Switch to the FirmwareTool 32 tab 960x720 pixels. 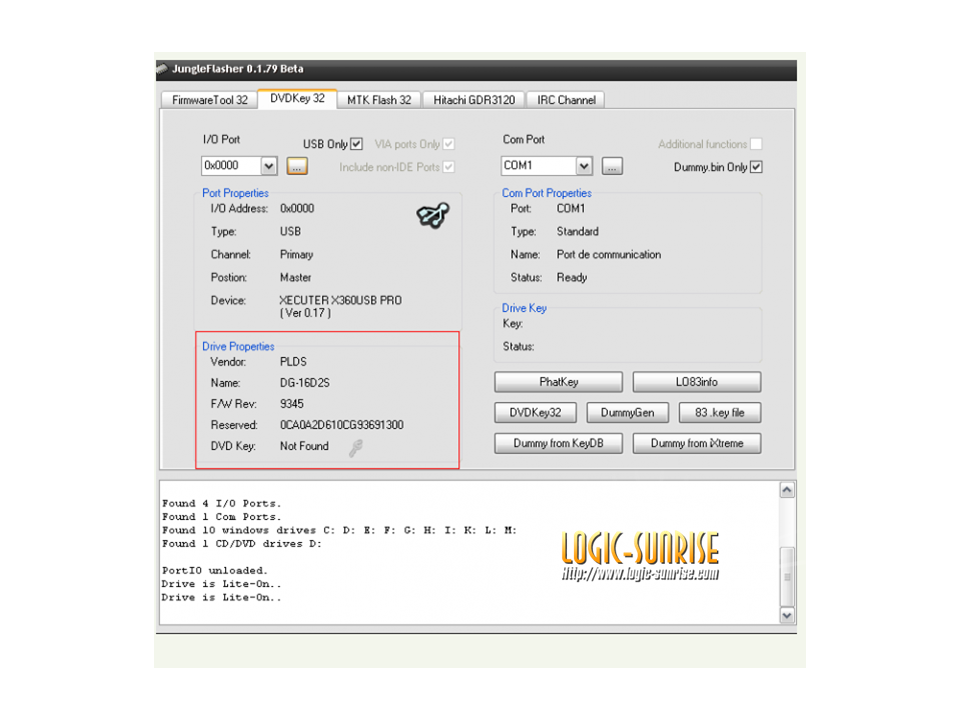pyautogui.click(x=209, y=100)
